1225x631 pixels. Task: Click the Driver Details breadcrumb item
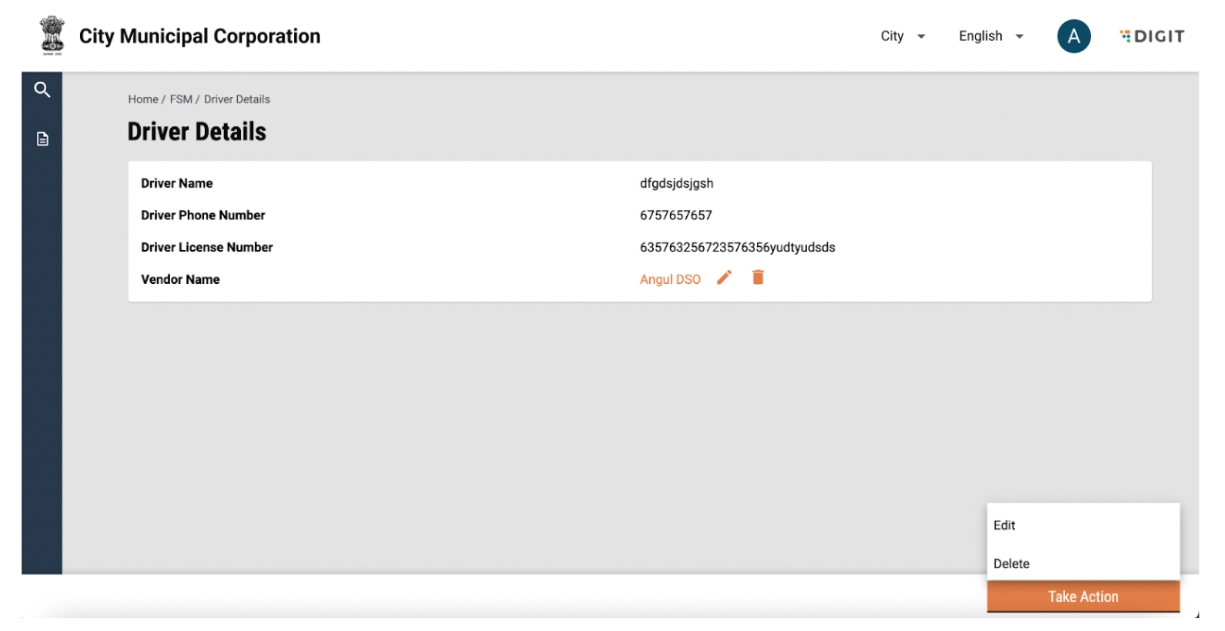point(237,99)
